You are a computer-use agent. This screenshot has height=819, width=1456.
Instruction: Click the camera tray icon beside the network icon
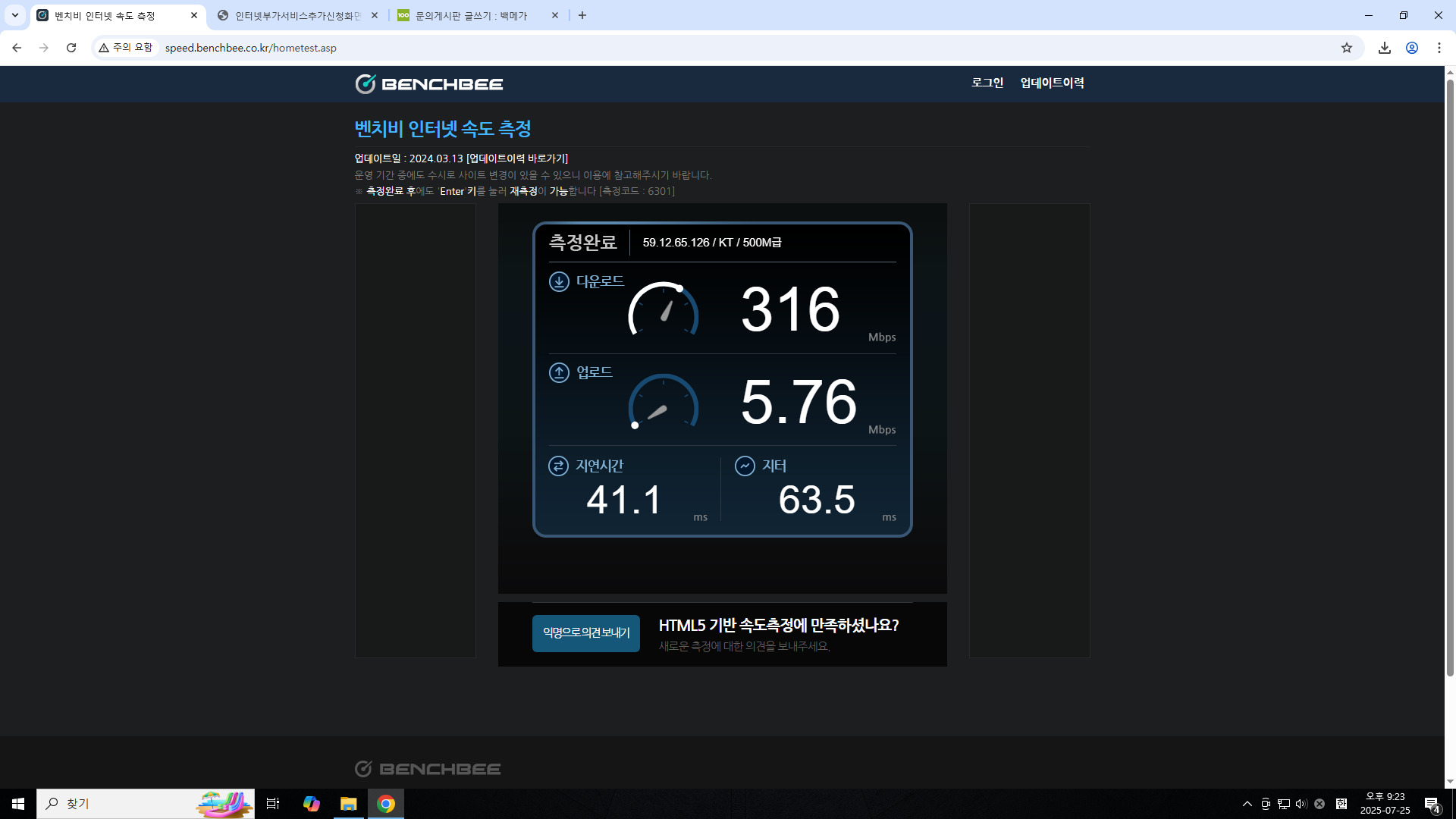pyautogui.click(x=1266, y=804)
